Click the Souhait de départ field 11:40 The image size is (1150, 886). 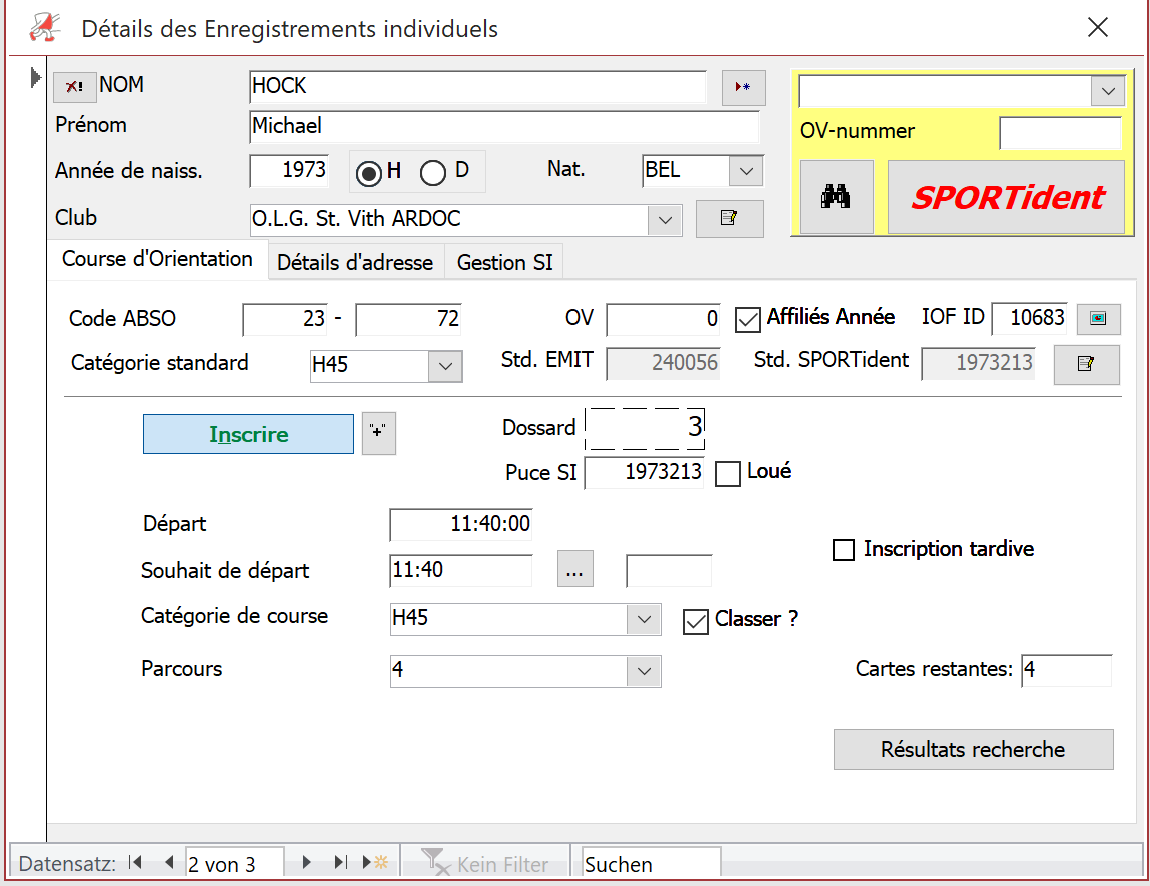(x=461, y=571)
